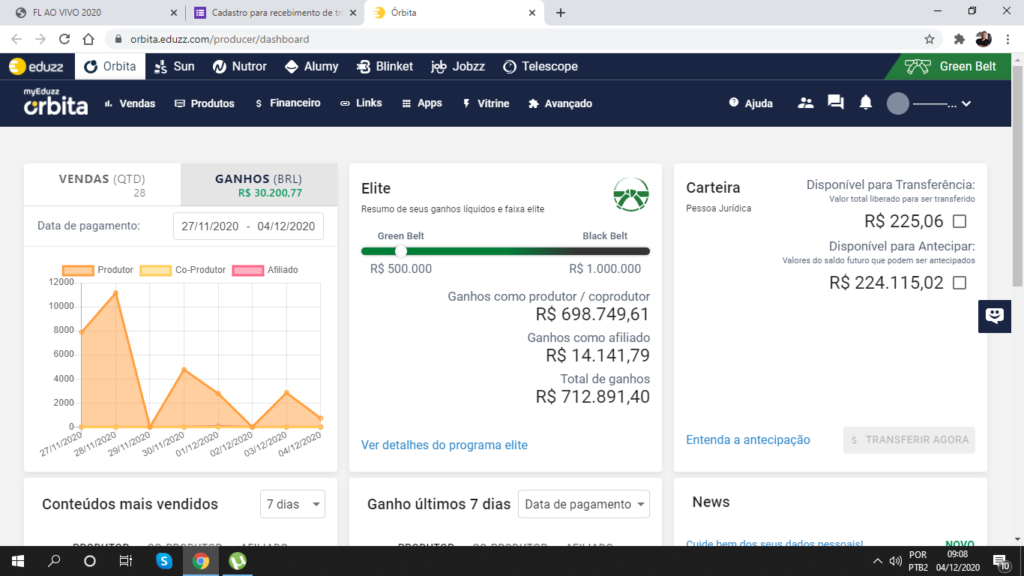Open the Telescope app
The image size is (1024, 576).
pos(540,67)
